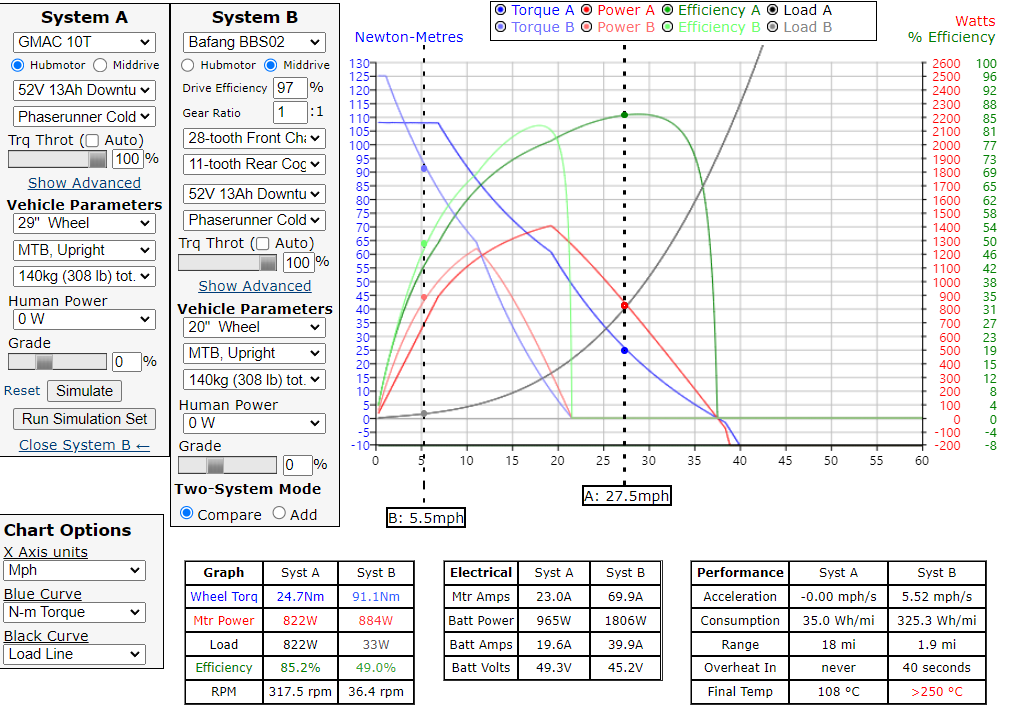Adjust System A Grade slider
This screenshot has width=1015, height=716.
44,362
